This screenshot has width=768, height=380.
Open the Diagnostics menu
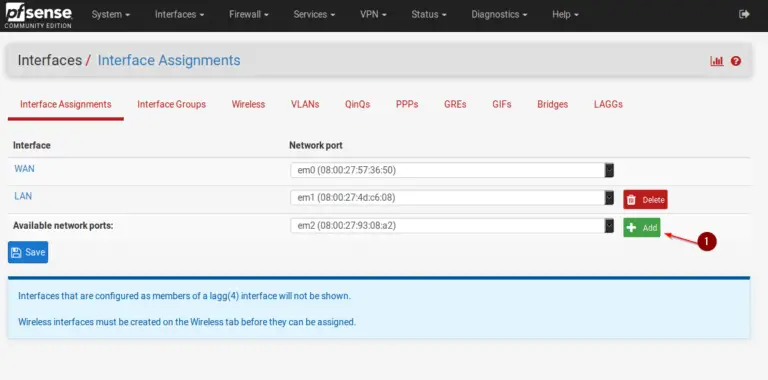[x=499, y=15]
